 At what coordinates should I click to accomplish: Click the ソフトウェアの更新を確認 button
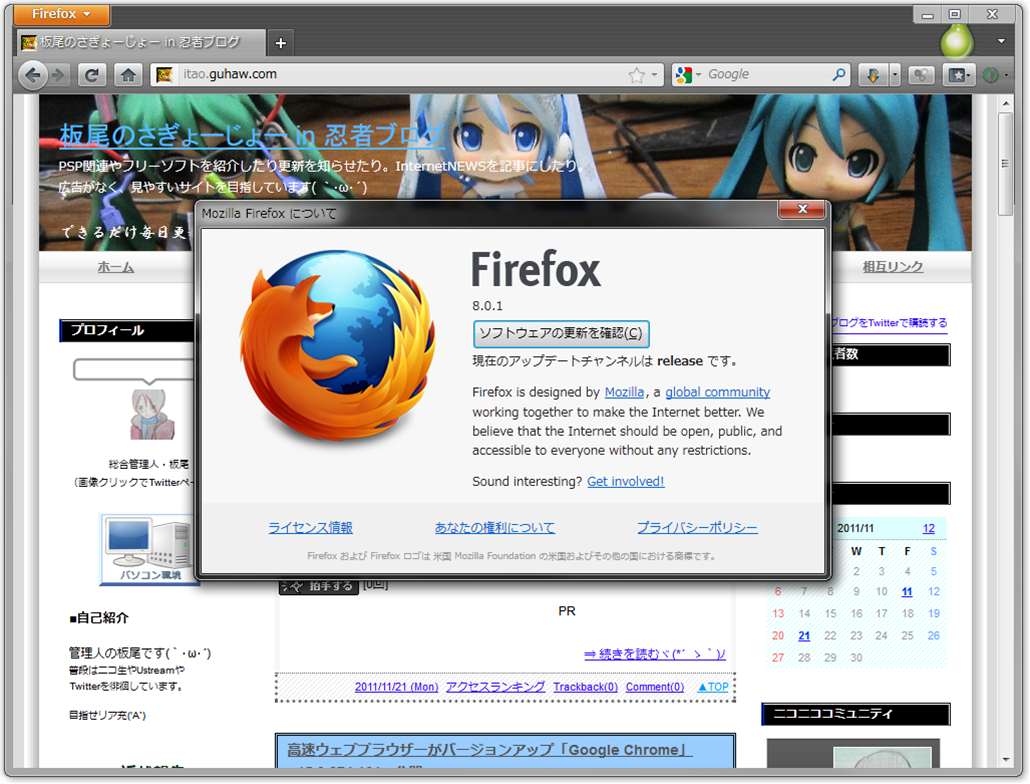point(561,333)
